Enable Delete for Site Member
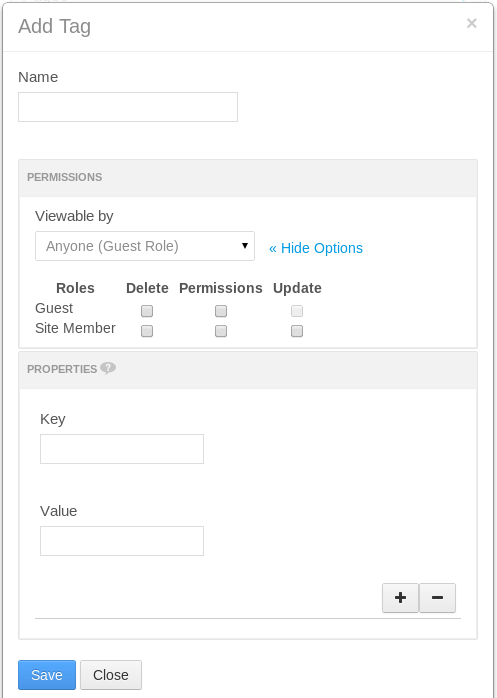This screenshot has height=698, width=497. [x=147, y=331]
